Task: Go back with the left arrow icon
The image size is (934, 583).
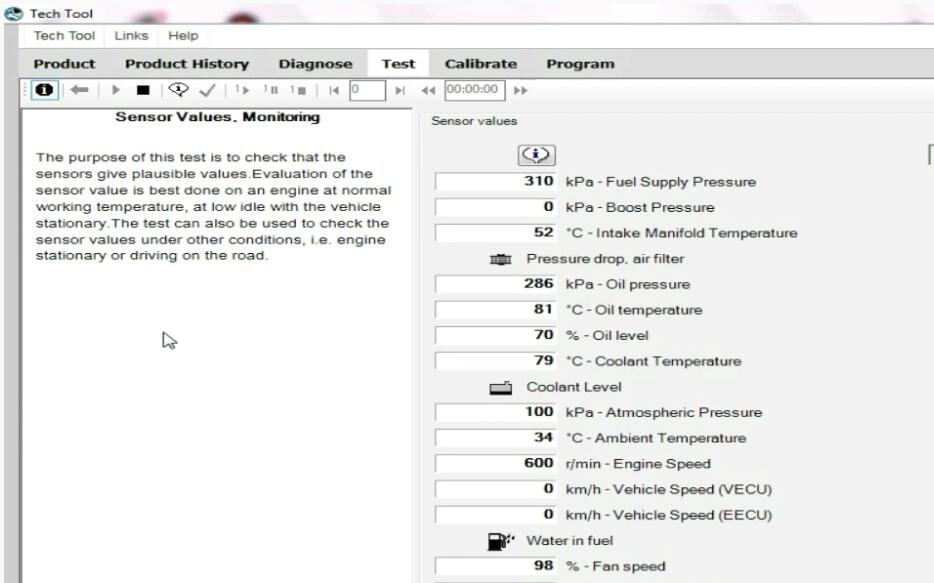Action: pos(79,90)
